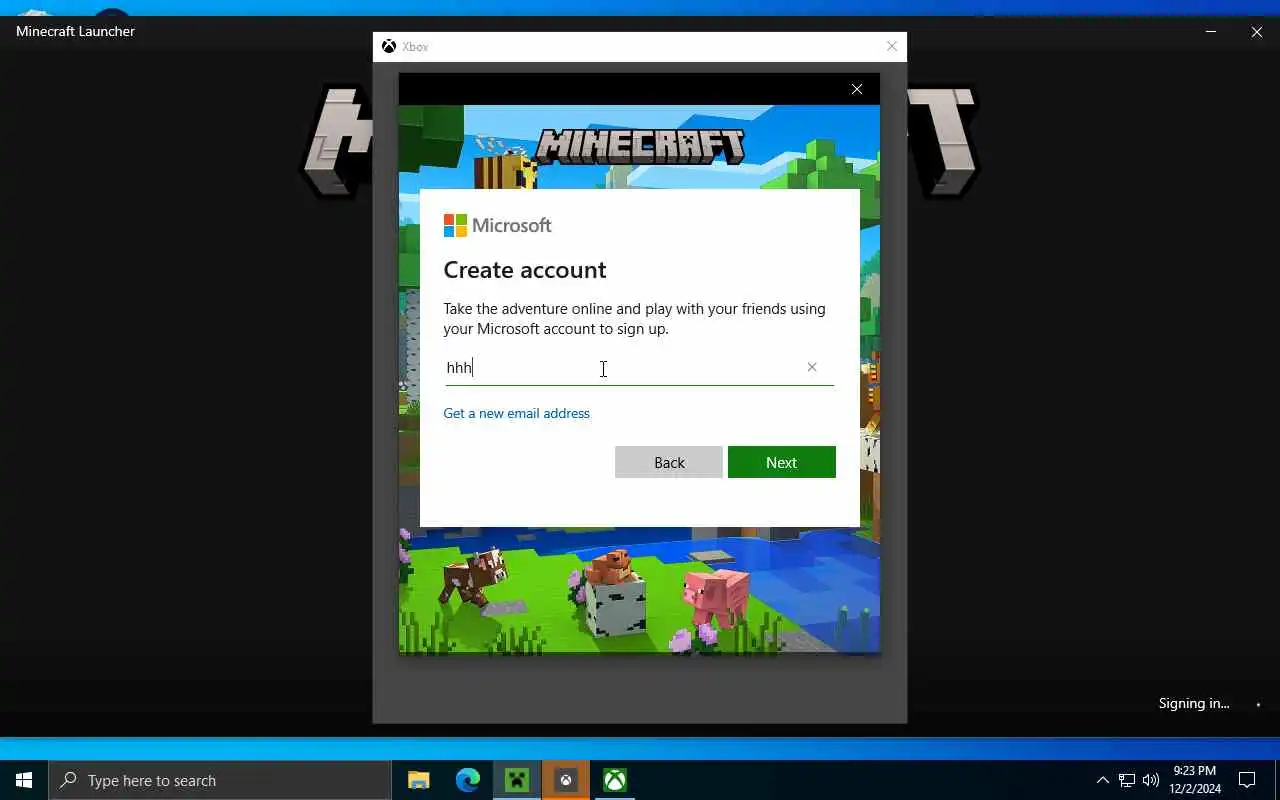Click the green Next button

tap(781, 462)
